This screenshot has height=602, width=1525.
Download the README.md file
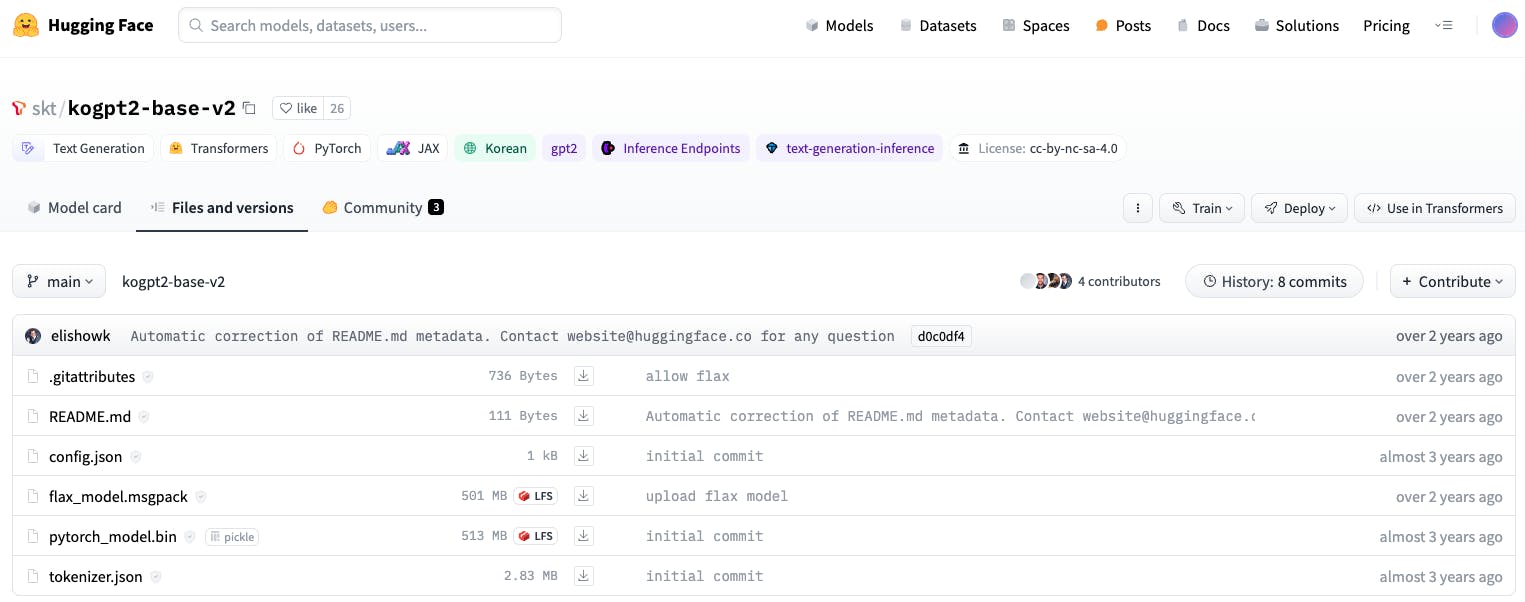pyautogui.click(x=584, y=416)
